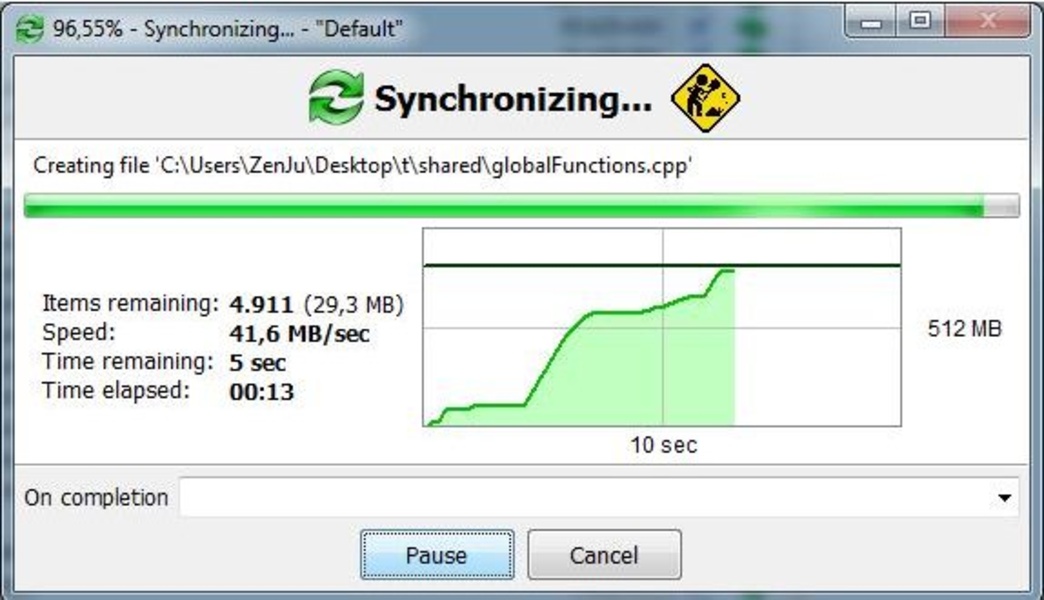The width and height of the screenshot is (1044, 600).
Task: Click the Time elapsed value 00:13
Action: pyautogui.click(x=262, y=392)
